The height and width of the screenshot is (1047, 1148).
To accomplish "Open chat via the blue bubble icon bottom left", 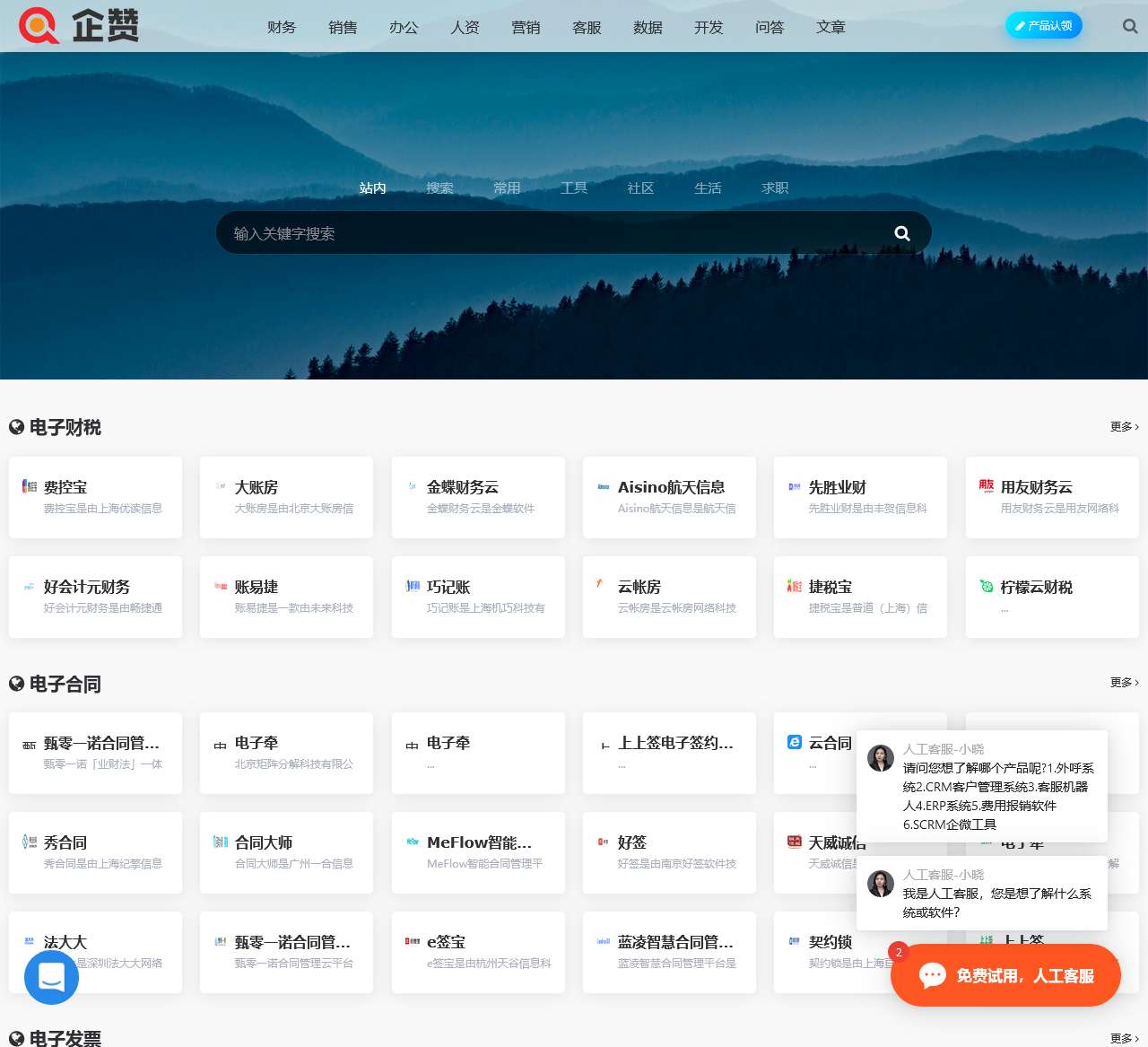I will [x=49, y=976].
